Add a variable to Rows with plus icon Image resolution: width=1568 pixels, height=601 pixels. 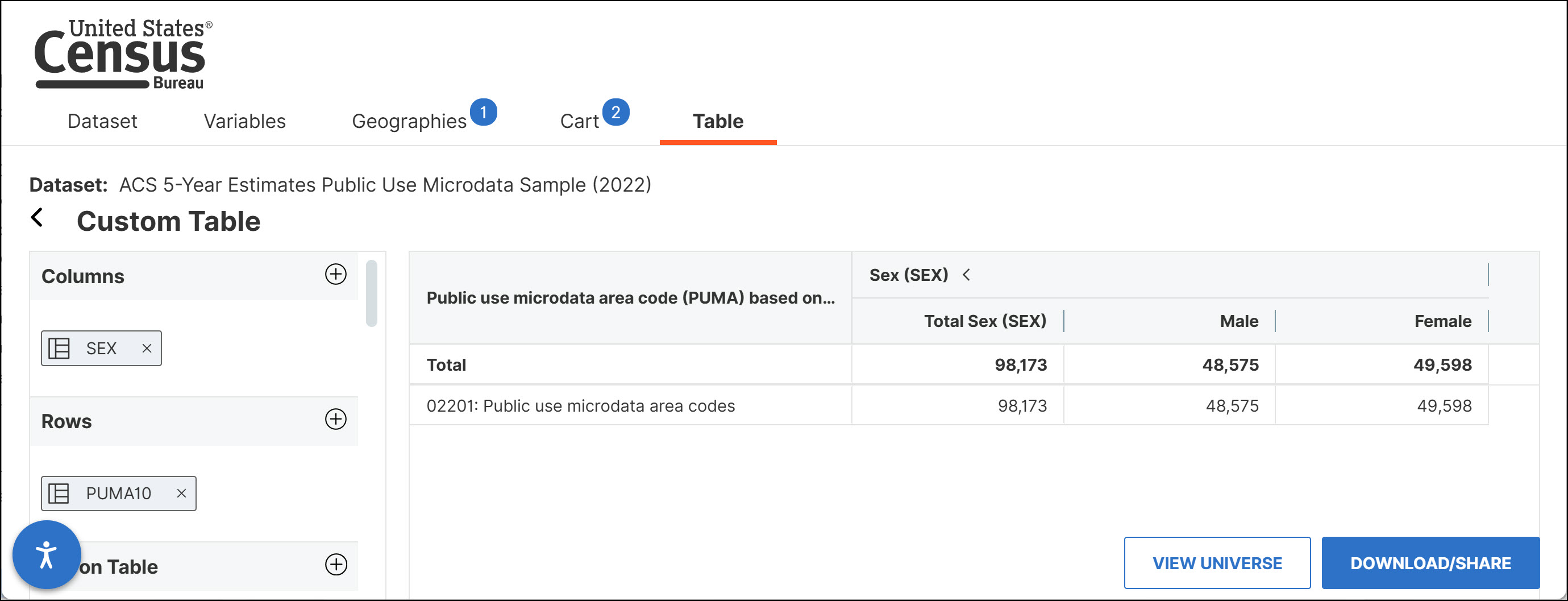coord(336,420)
